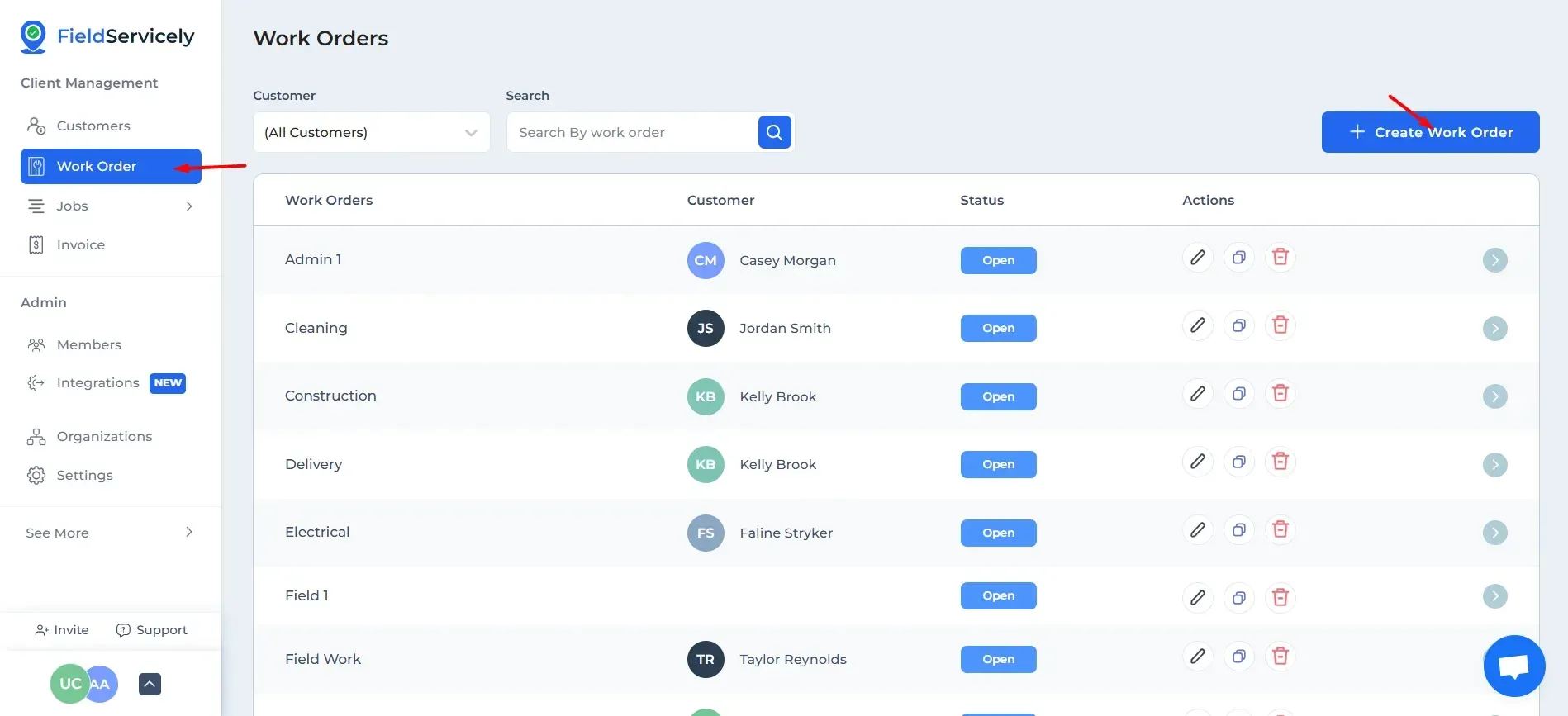1568x716 pixels.
Task: Expand the See More section
Action: tap(189, 533)
